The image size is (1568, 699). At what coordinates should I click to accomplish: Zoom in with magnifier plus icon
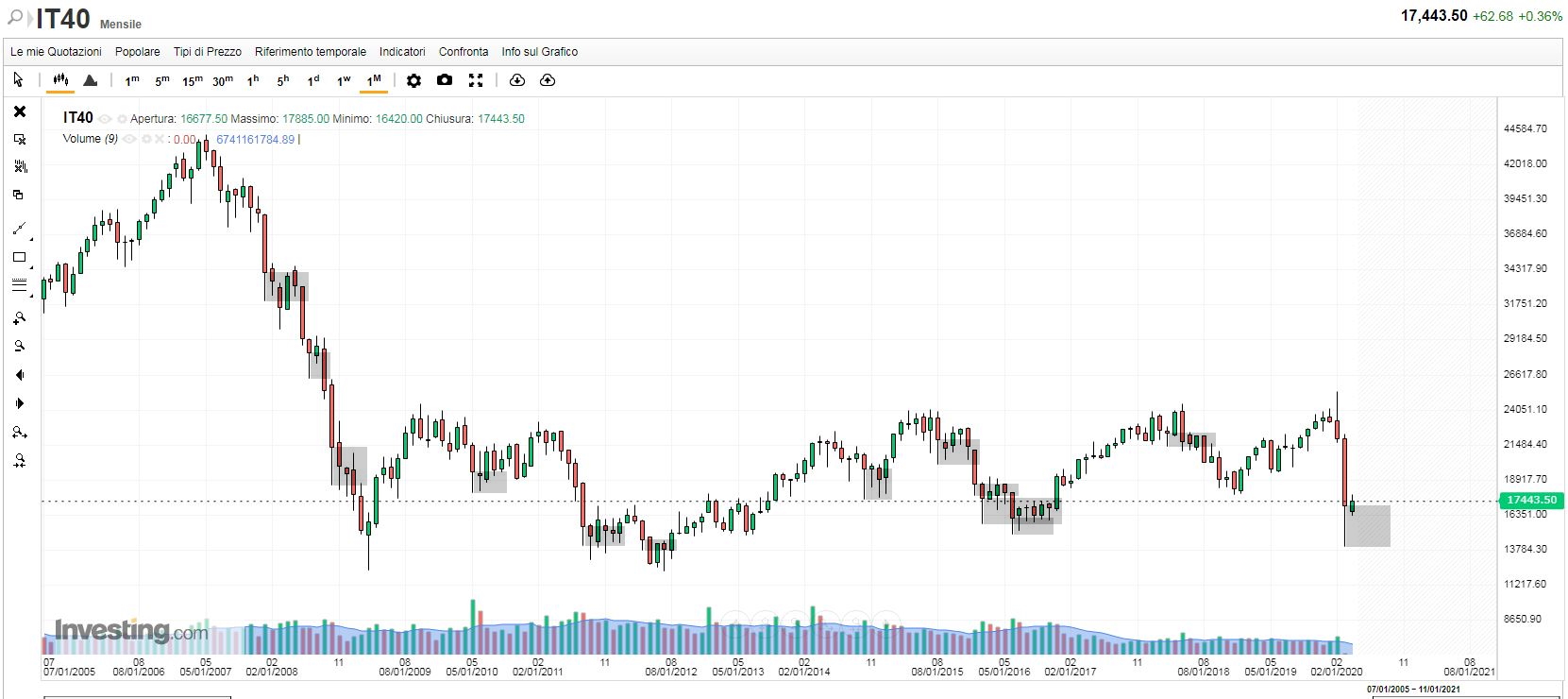20,318
